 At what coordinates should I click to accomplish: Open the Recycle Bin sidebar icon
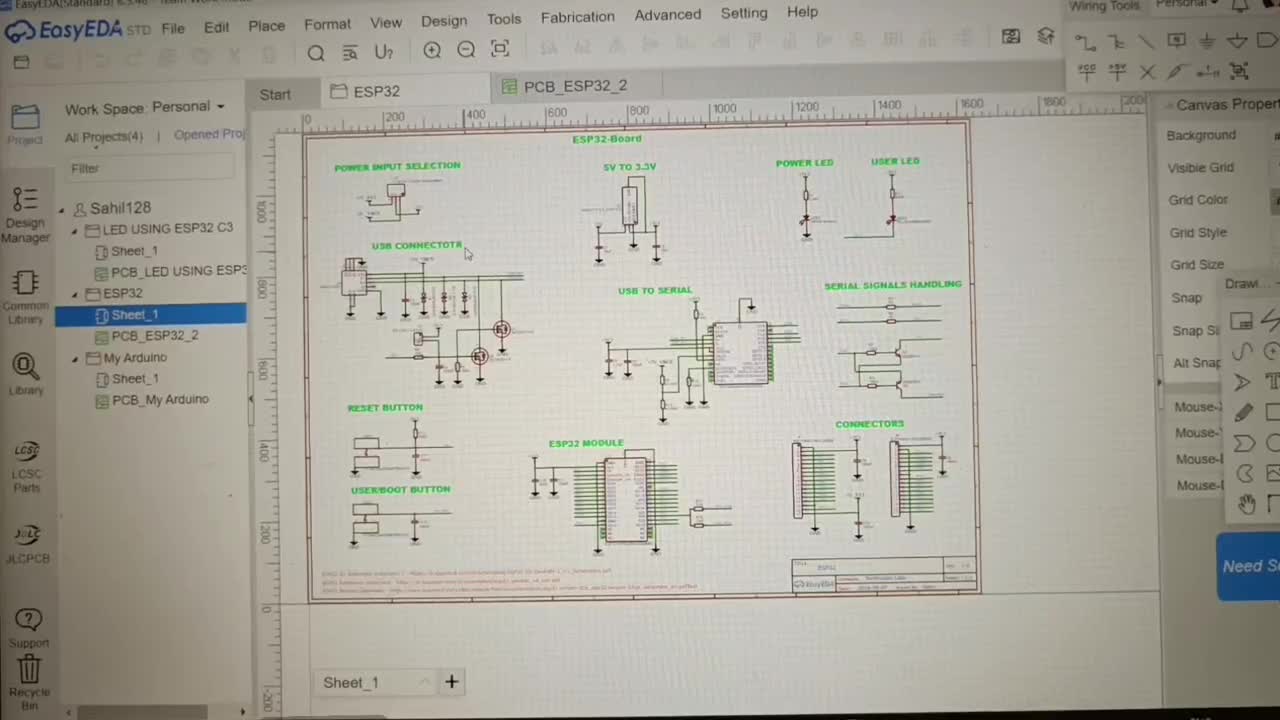[x=29, y=683]
